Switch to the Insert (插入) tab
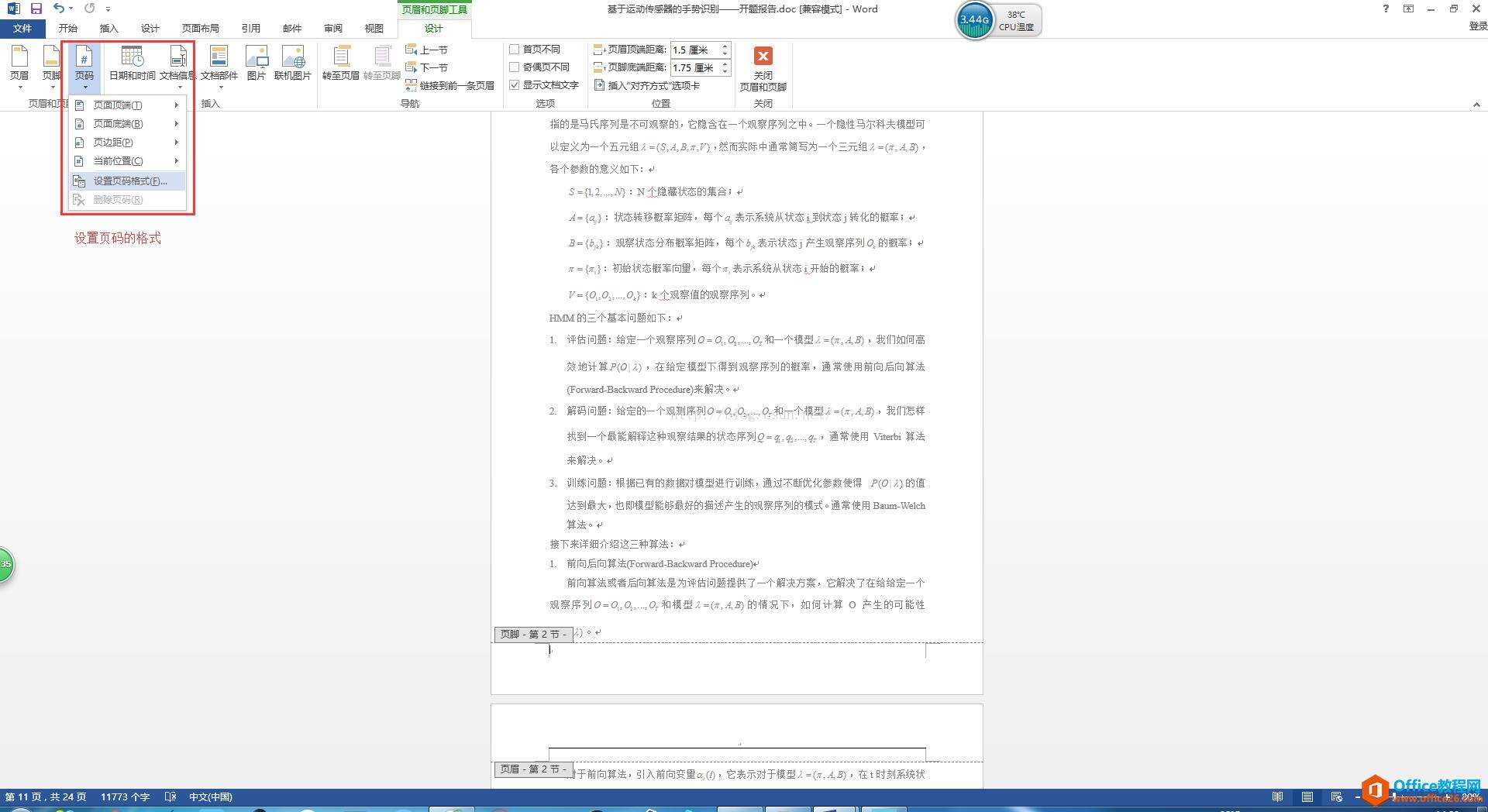Image resolution: width=1488 pixels, height=812 pixels. [109, 28]
